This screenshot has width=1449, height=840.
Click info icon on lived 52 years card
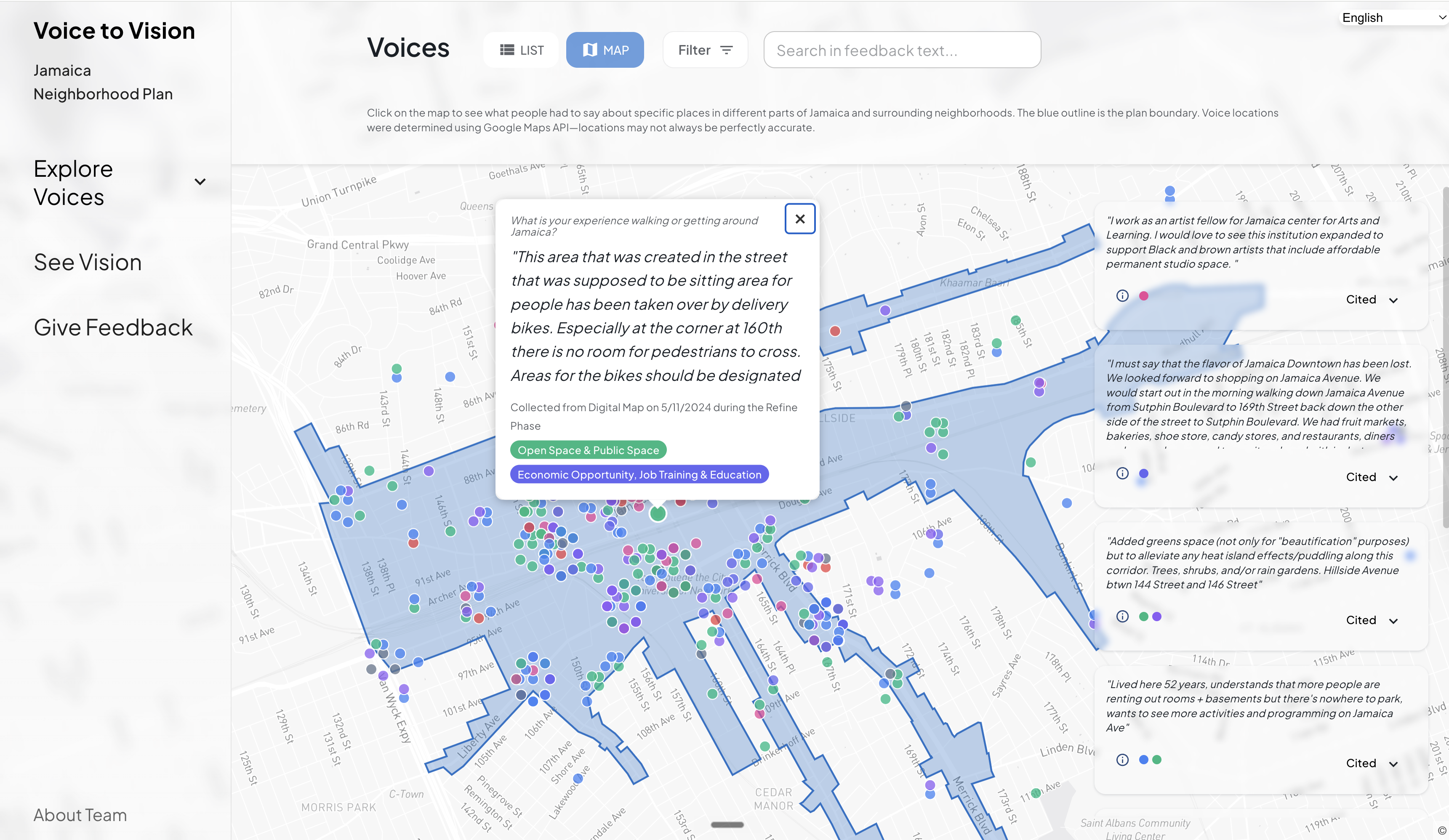click(x=1122, y=760)
